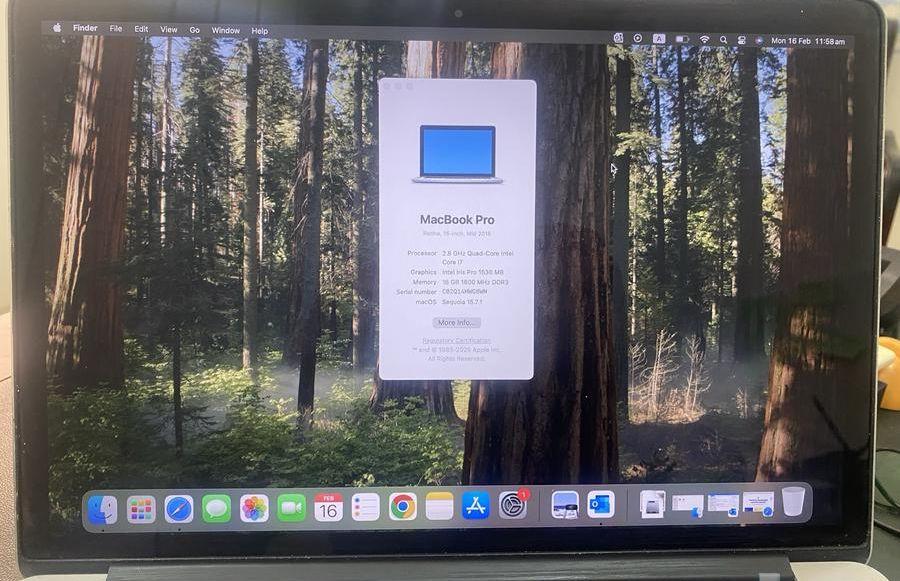Click the Siri icon in menu bar
900x581 pixels.
[x=759, y=40]
